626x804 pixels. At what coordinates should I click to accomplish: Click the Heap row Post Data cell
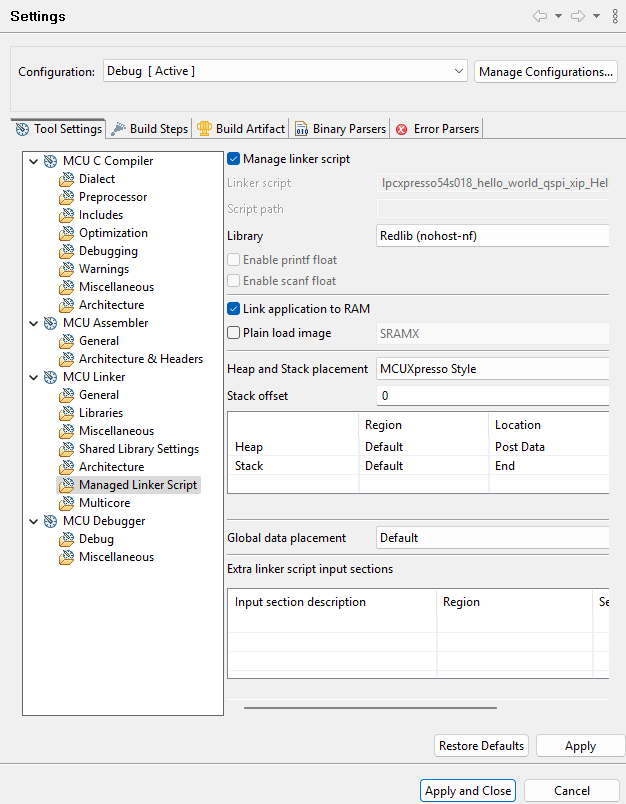pos(549,447)
